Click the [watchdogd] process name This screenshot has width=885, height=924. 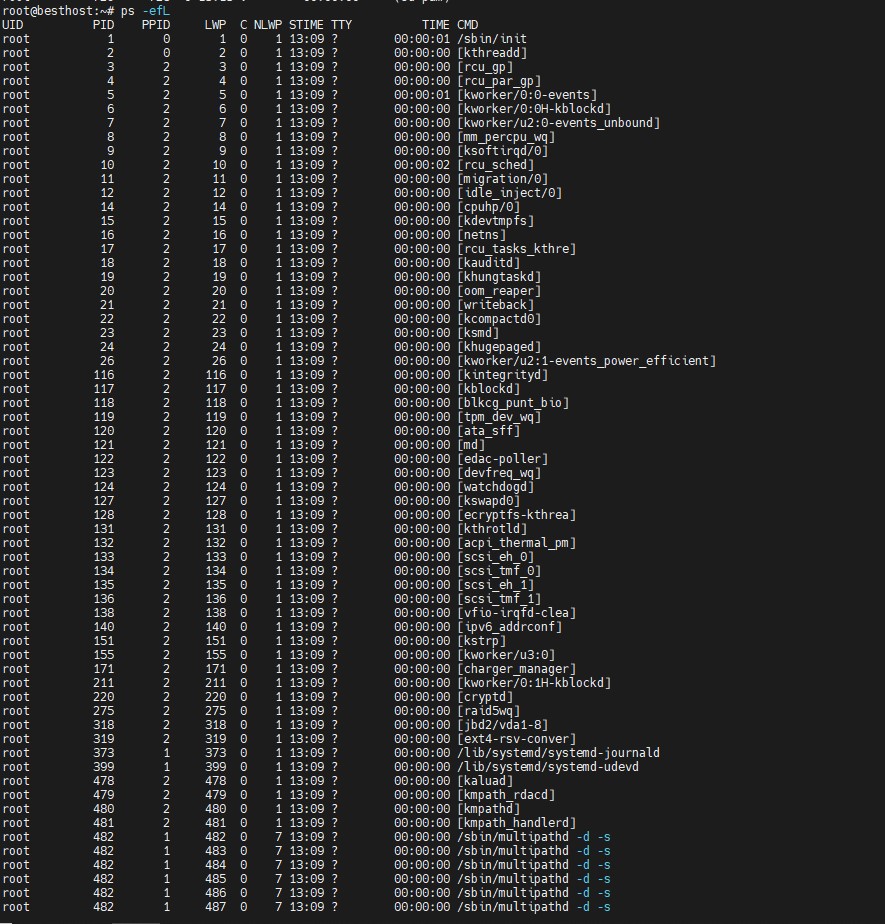(496, 487)
